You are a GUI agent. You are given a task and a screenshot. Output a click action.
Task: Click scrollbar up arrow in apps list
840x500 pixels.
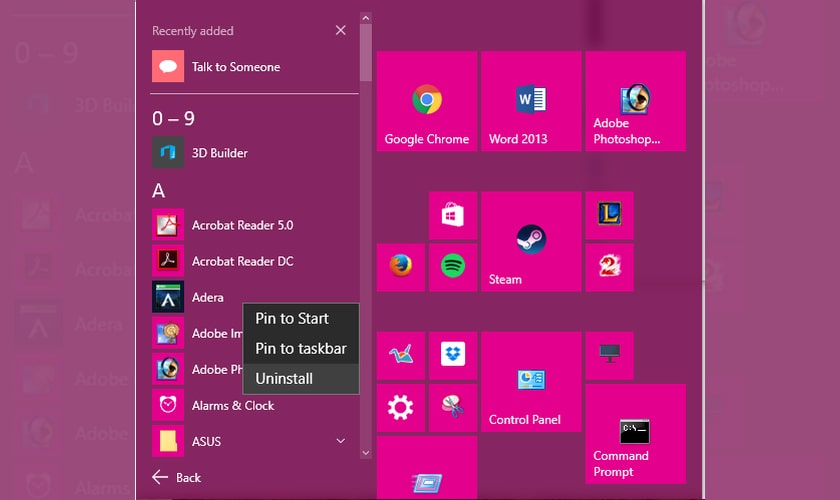(x=366, y=18)
